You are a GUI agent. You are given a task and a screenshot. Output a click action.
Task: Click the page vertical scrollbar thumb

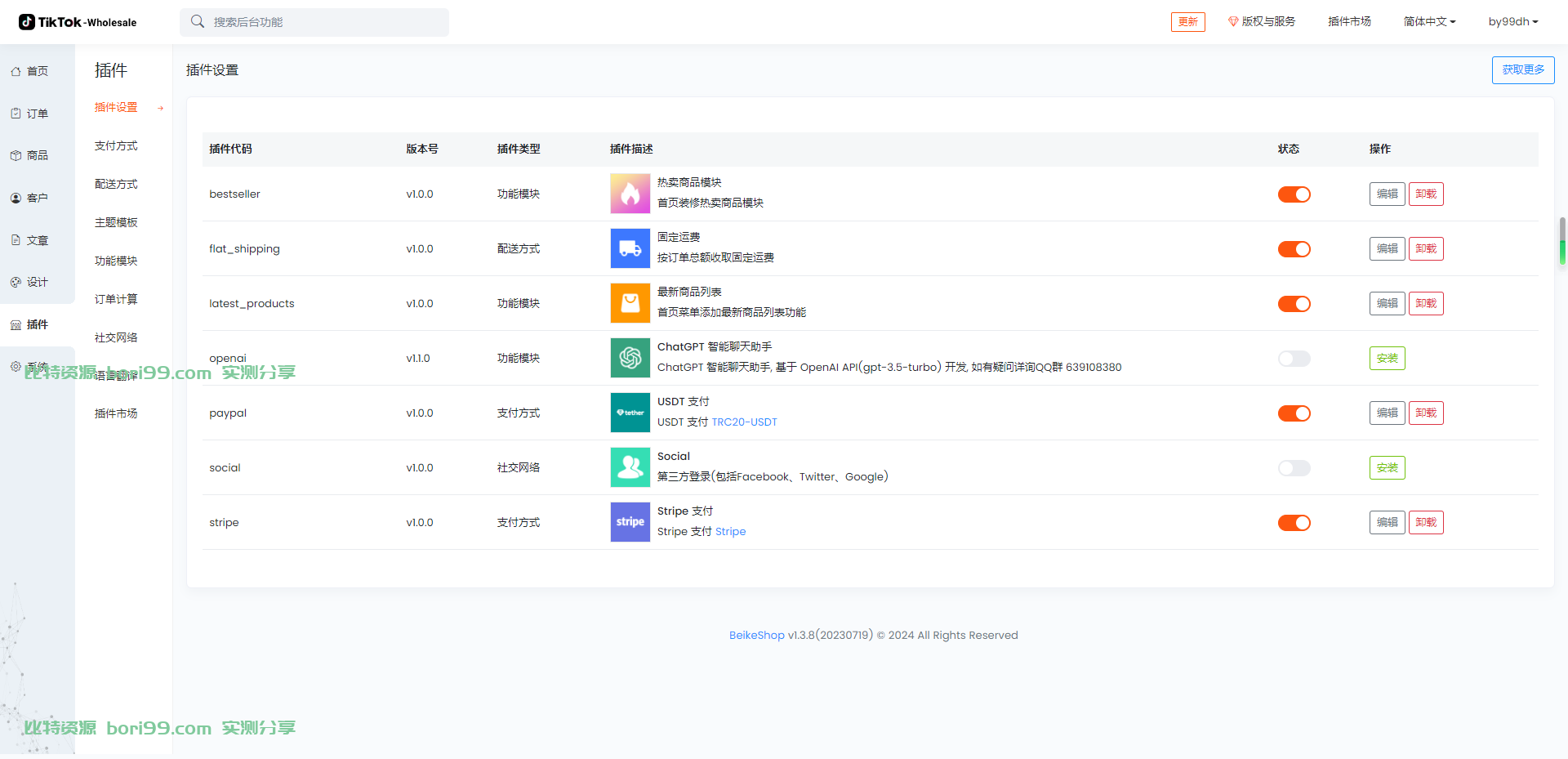(1562, 241)
